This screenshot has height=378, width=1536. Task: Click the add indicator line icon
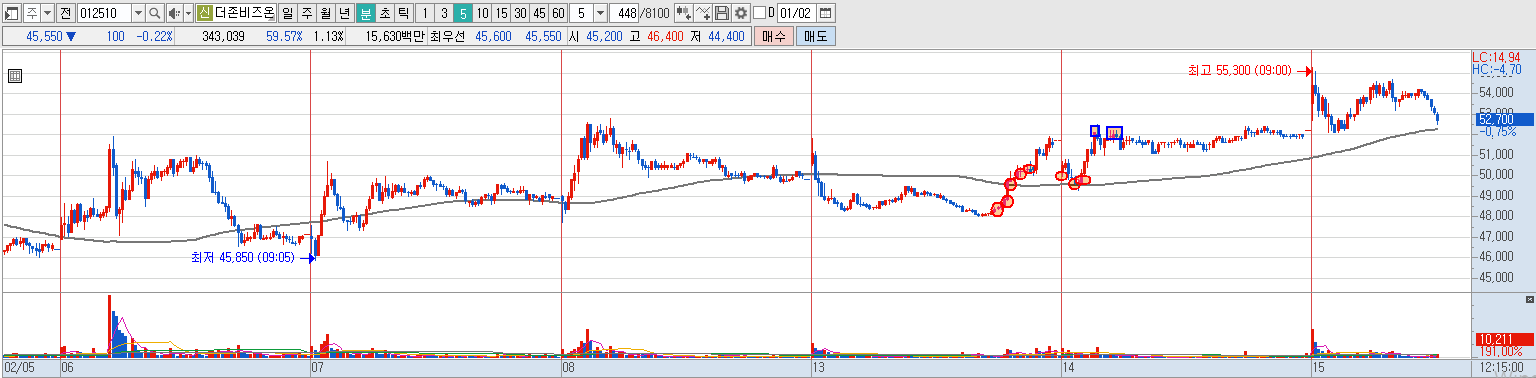click(x=704, y=13)
